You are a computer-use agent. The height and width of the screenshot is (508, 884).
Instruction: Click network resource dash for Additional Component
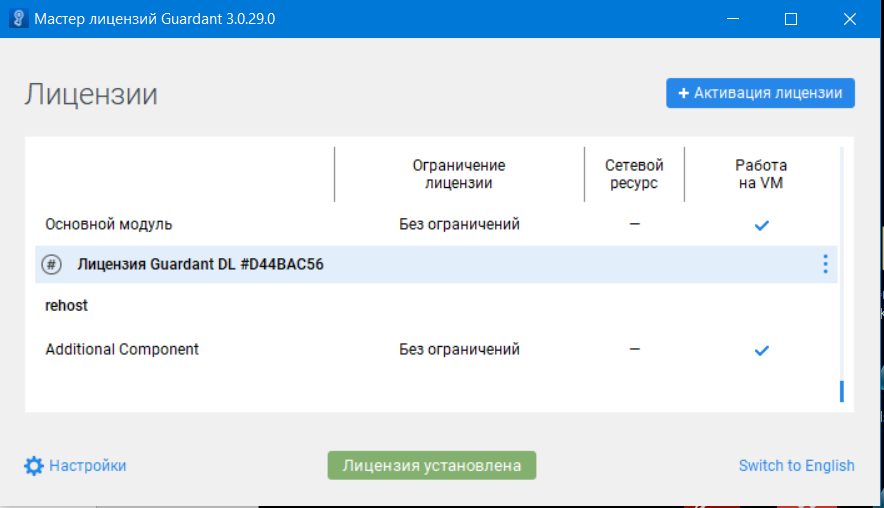pyautogui.click(x=634, y=349)
